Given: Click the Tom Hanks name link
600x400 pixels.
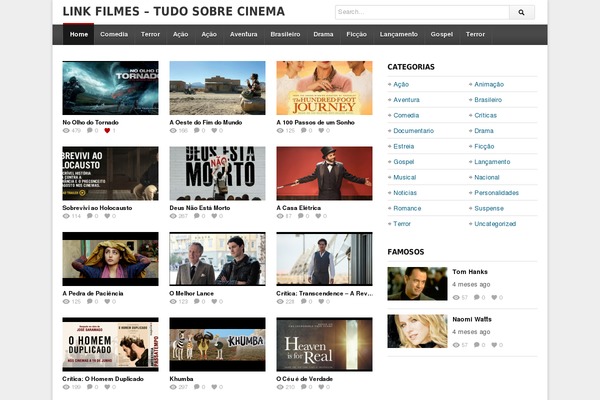Looking at the screenshot, I should [x=470, y=272].
